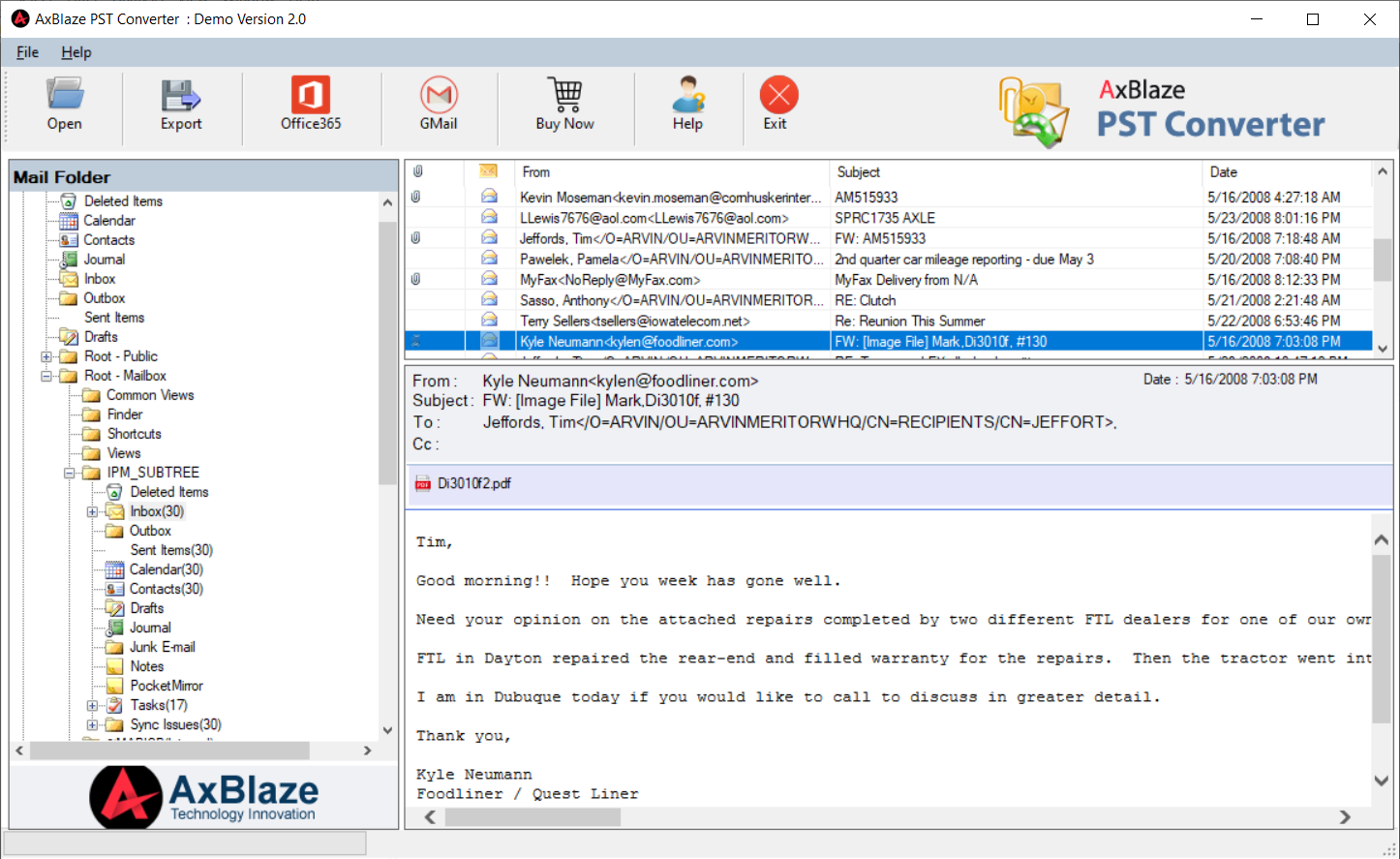Open the Help menu in the menu bar

pyautogui.click(x=76, y=52)
